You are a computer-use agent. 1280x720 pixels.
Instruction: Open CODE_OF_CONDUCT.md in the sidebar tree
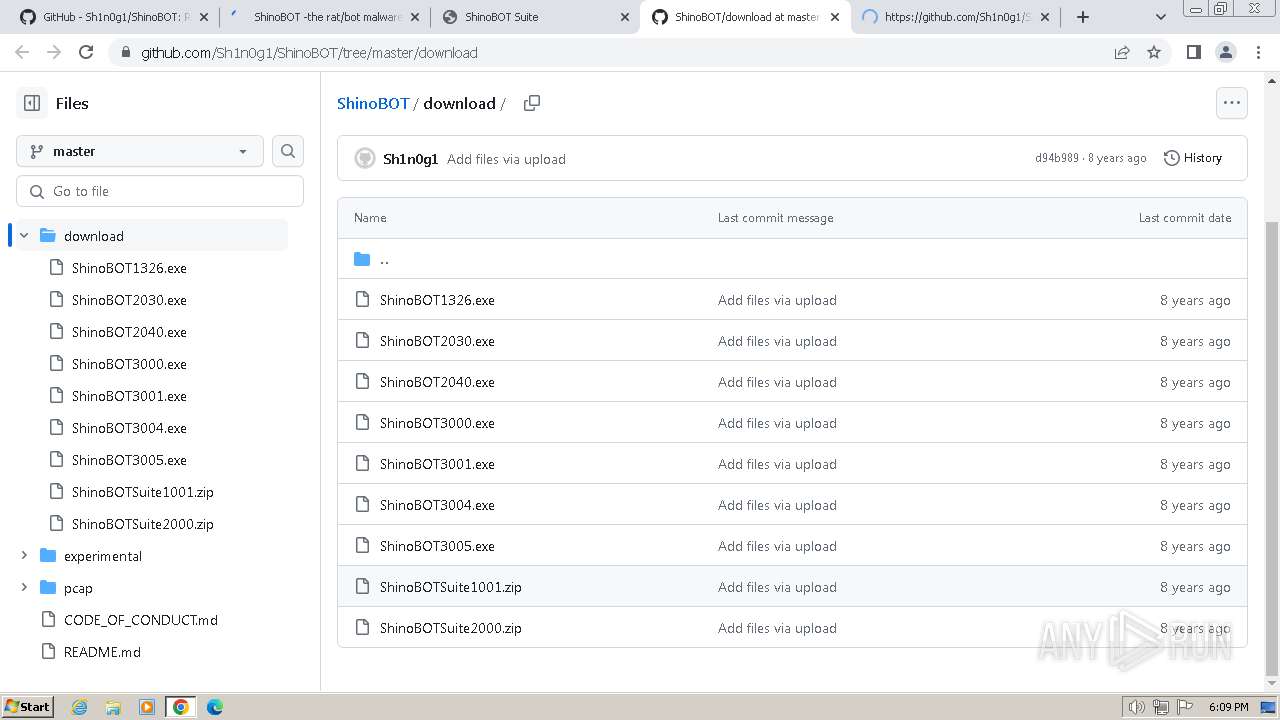[141, 620]
